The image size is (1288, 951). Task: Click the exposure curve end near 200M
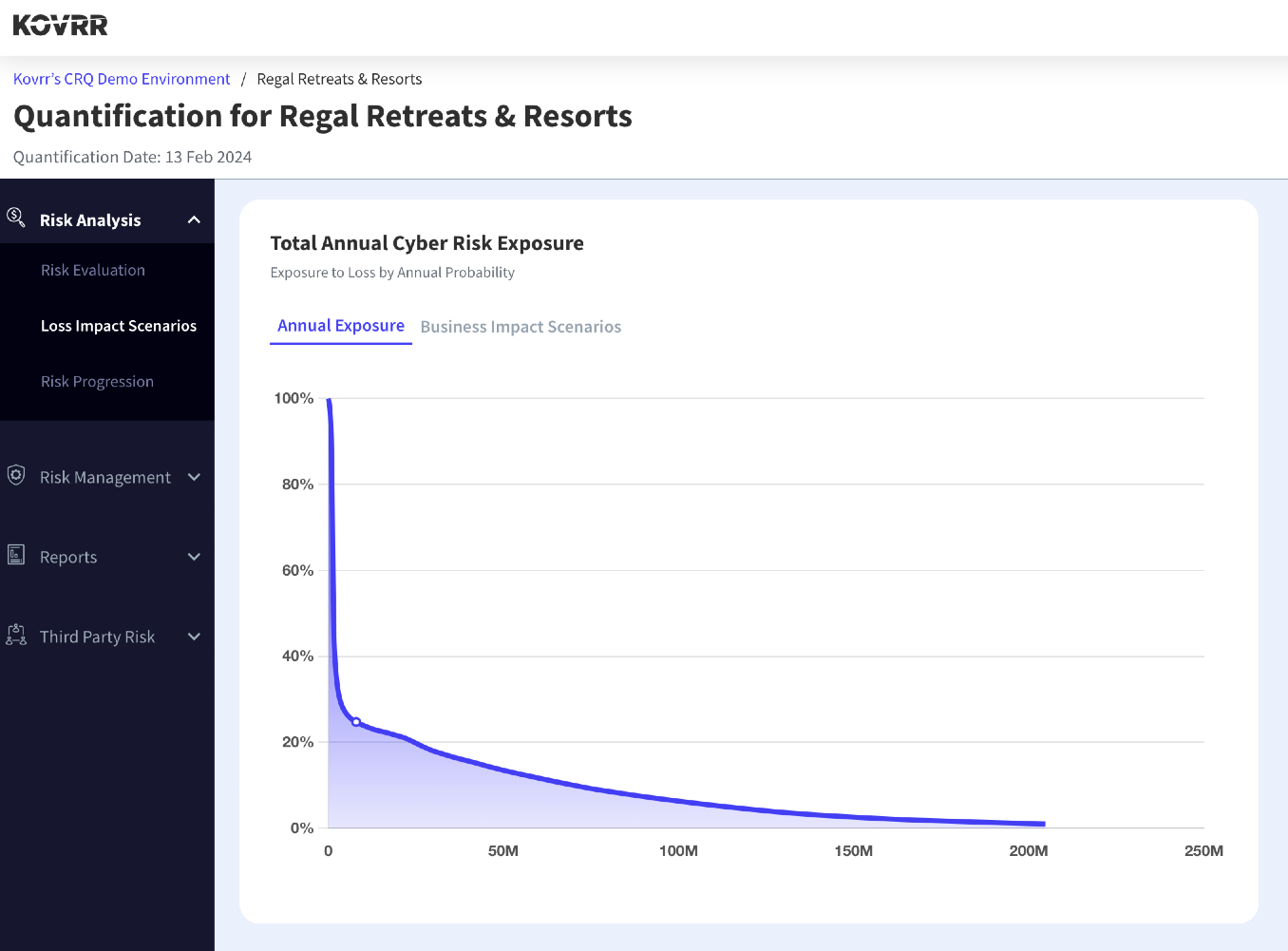1043,824
